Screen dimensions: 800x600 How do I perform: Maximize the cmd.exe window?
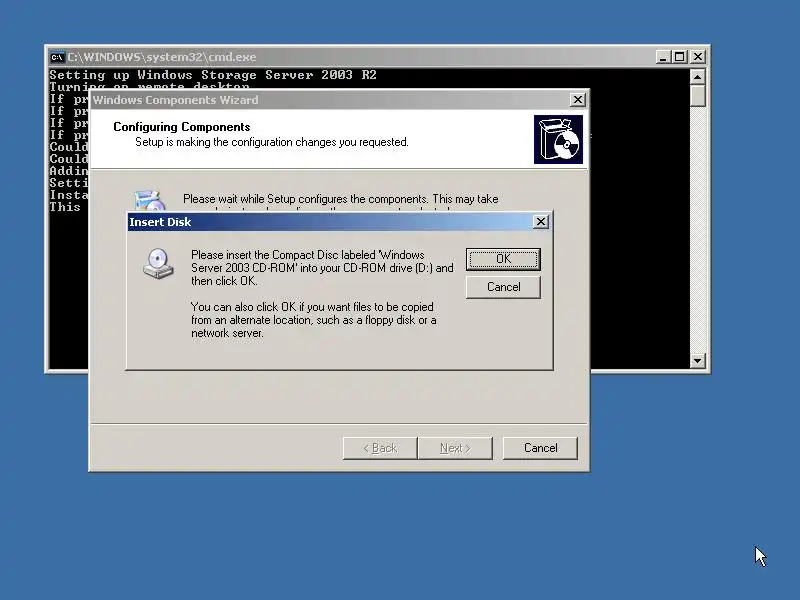click(680, 57)
